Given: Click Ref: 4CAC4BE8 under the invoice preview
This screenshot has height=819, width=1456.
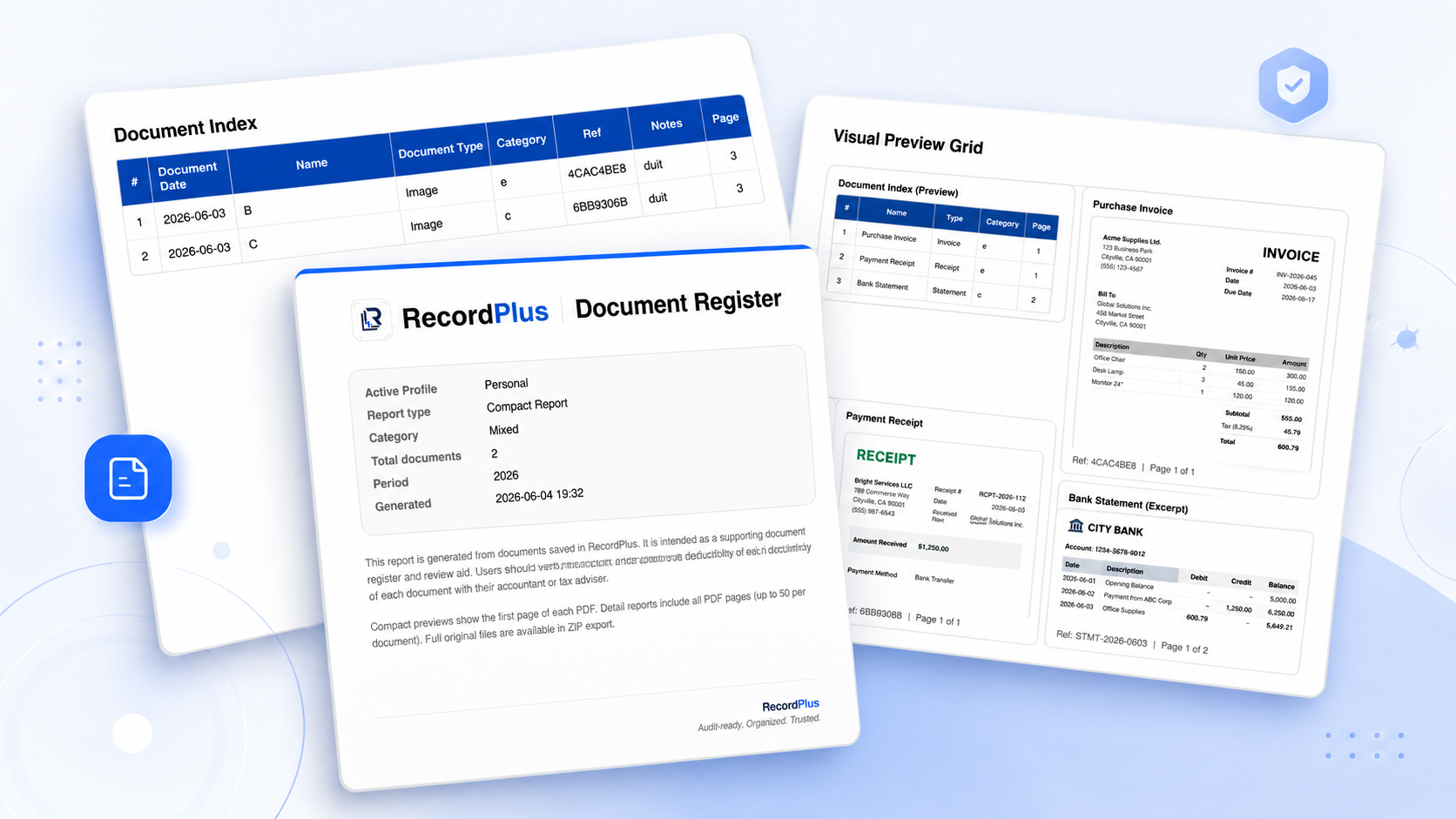Looking at the screenshot, I should 1104,463.
